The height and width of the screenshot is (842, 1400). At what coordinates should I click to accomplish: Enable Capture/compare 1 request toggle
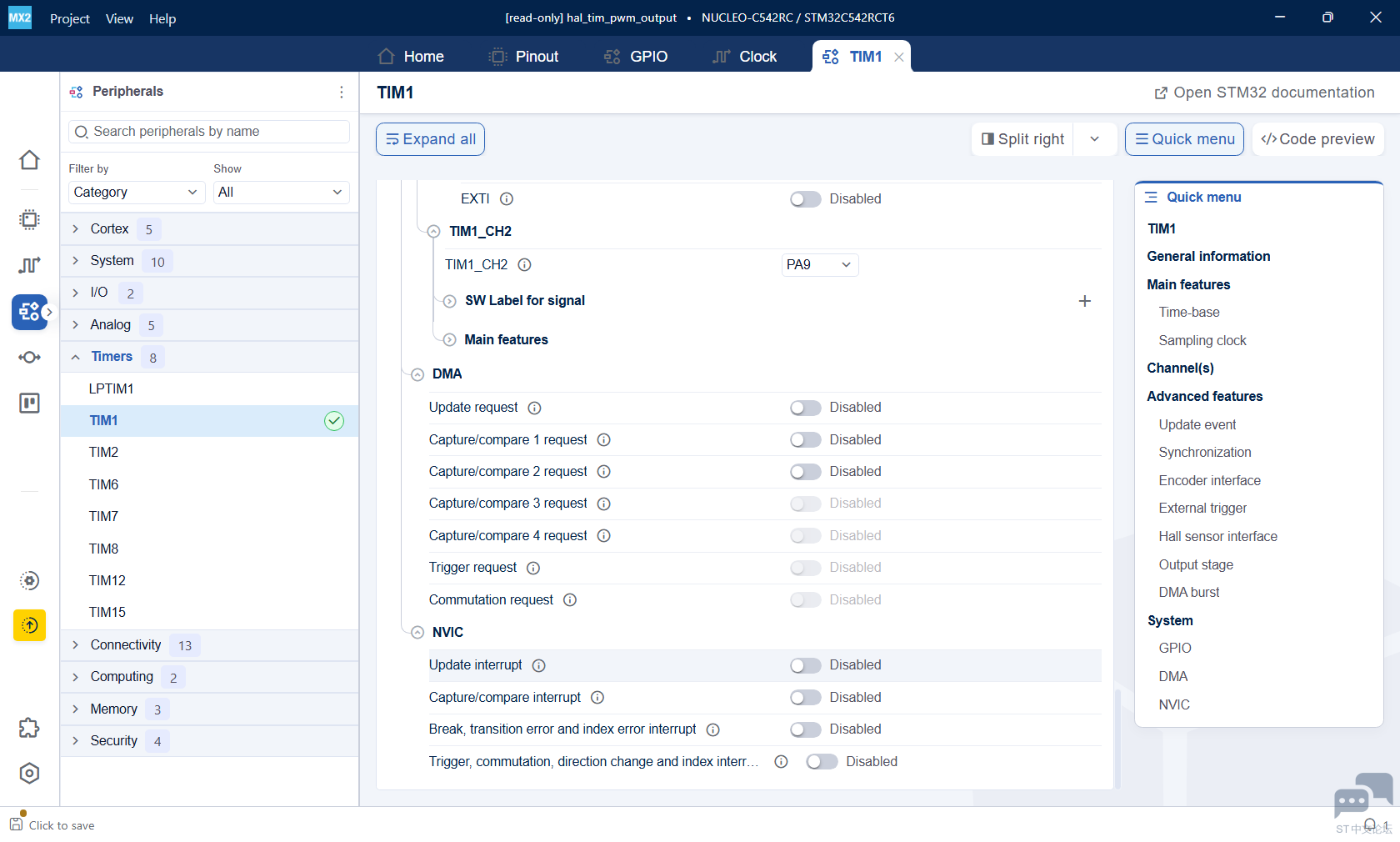click(806, 439)
